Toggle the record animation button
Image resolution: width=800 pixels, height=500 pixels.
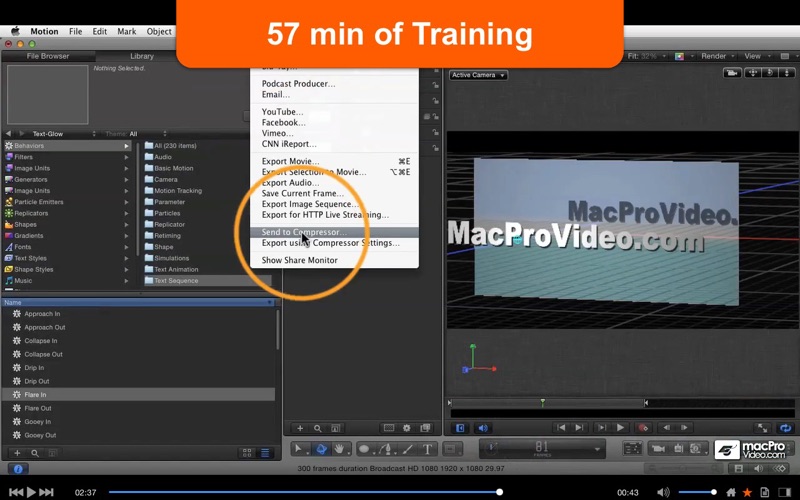[x=643, y=428]
